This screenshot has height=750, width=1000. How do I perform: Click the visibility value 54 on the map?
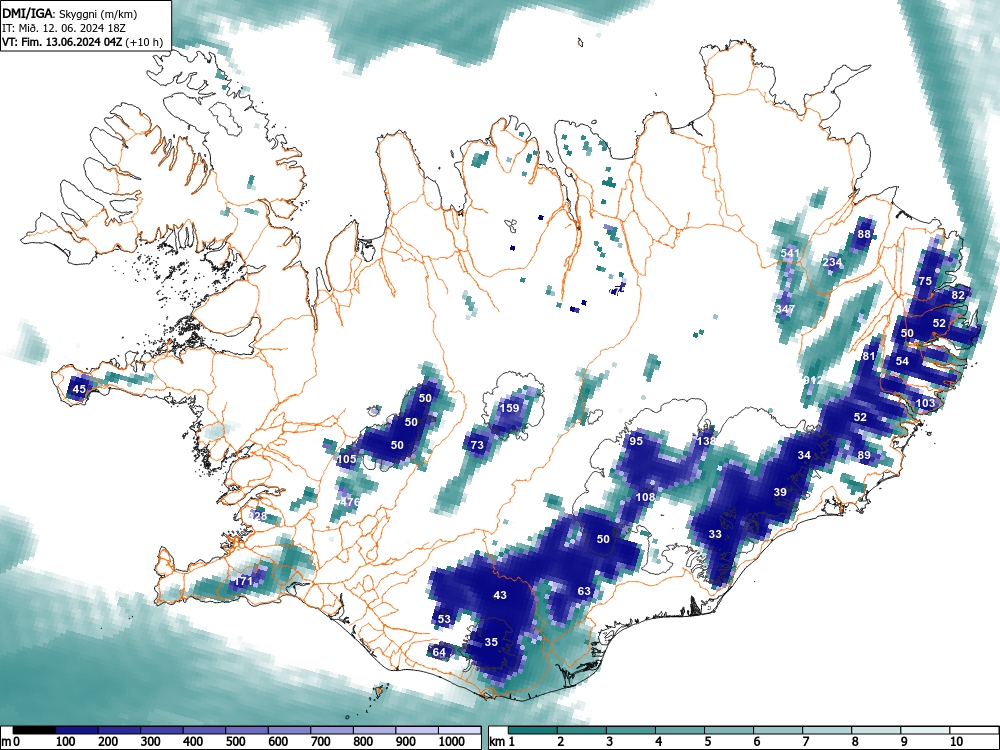tap(902, 362)
